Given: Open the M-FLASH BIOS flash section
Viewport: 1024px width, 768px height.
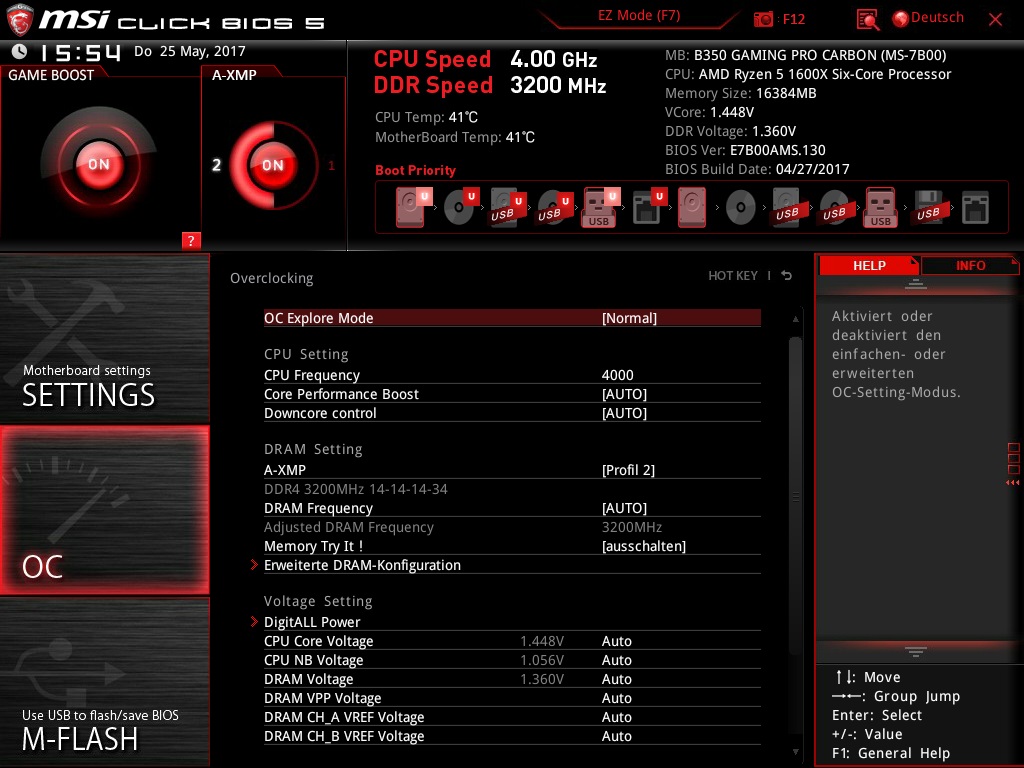Looking at the screenshot, I should (104, 681).
